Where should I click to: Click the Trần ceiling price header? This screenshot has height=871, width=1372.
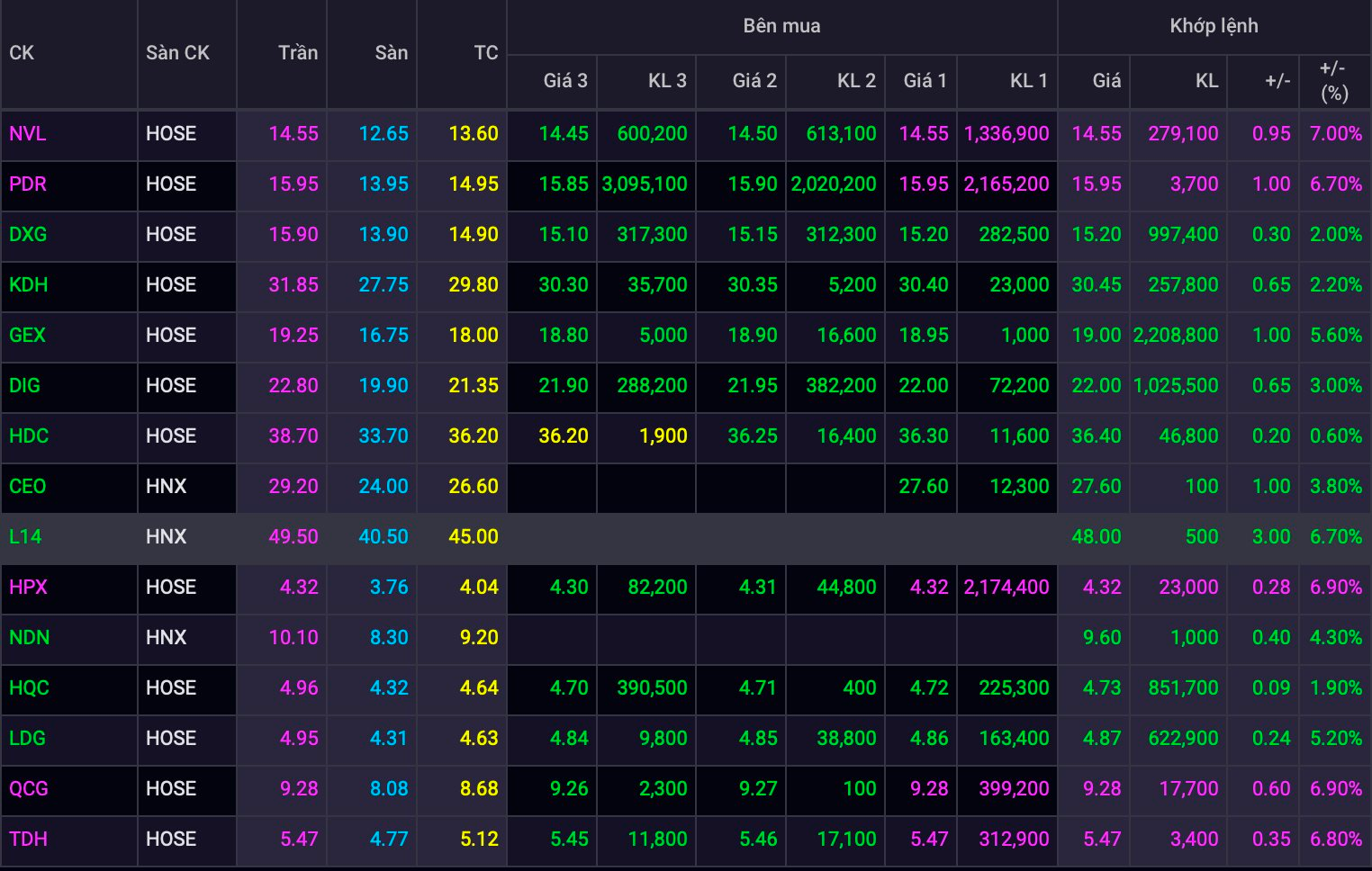(x=298, y=53)
